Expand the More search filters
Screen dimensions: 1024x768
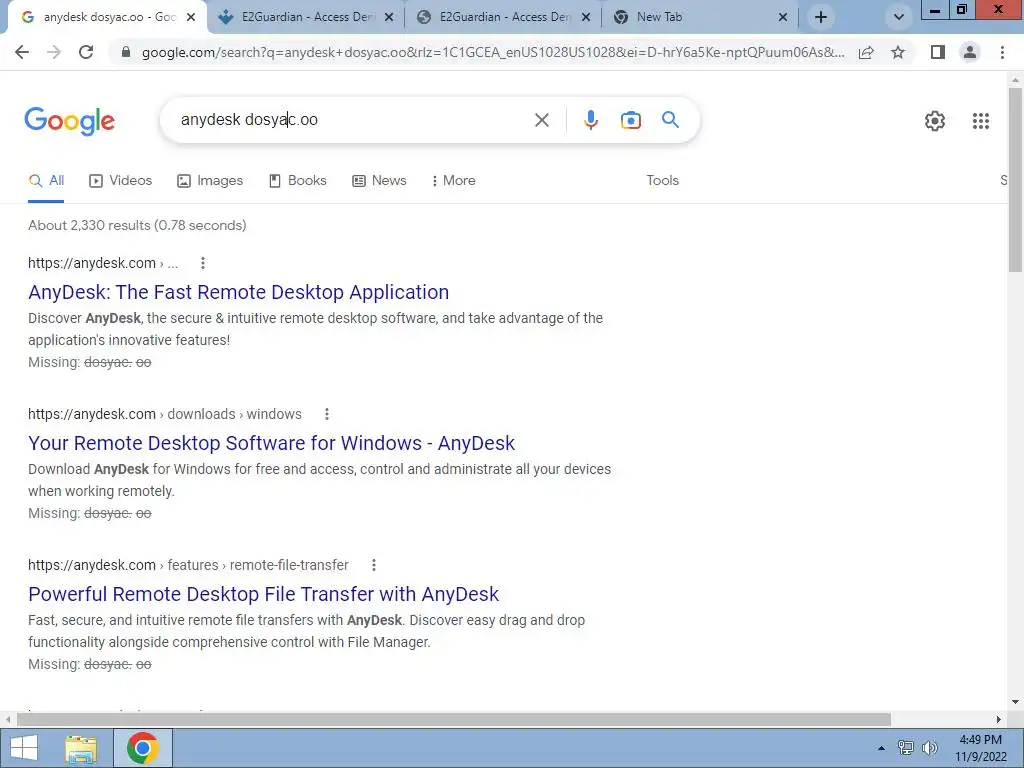tap(453, 181)
